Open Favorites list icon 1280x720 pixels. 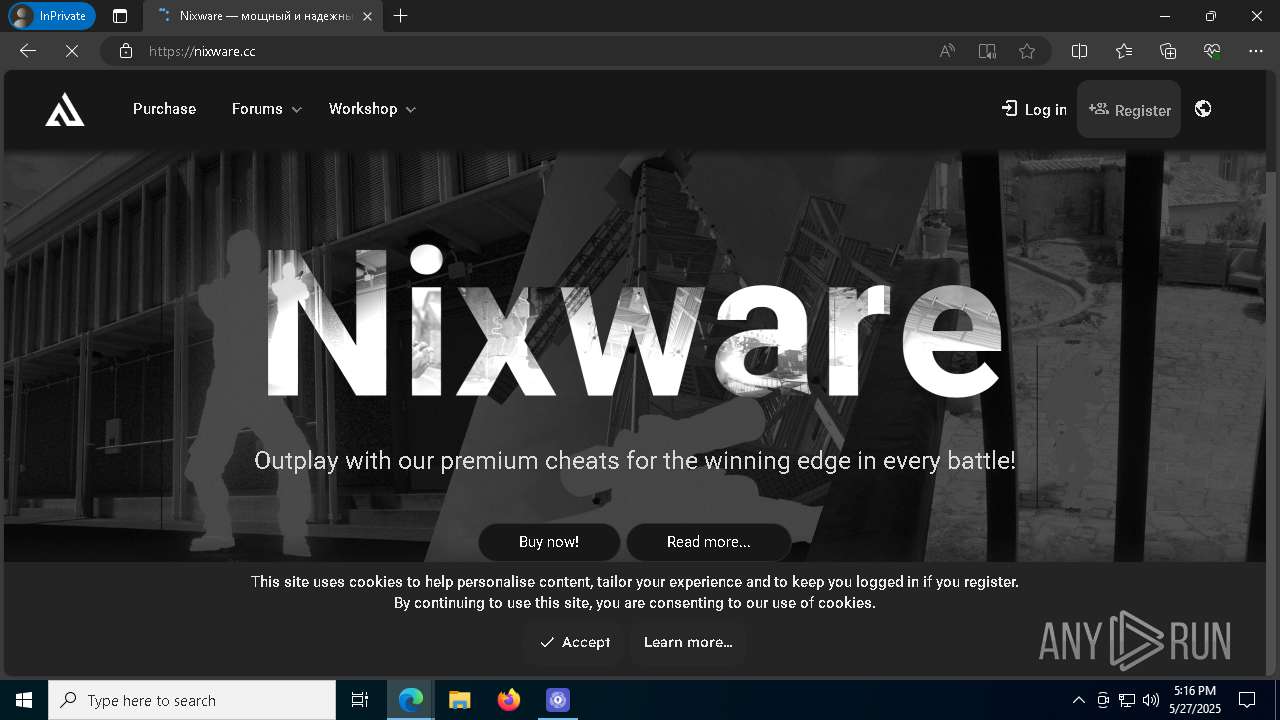click(x=1124, y=51)
